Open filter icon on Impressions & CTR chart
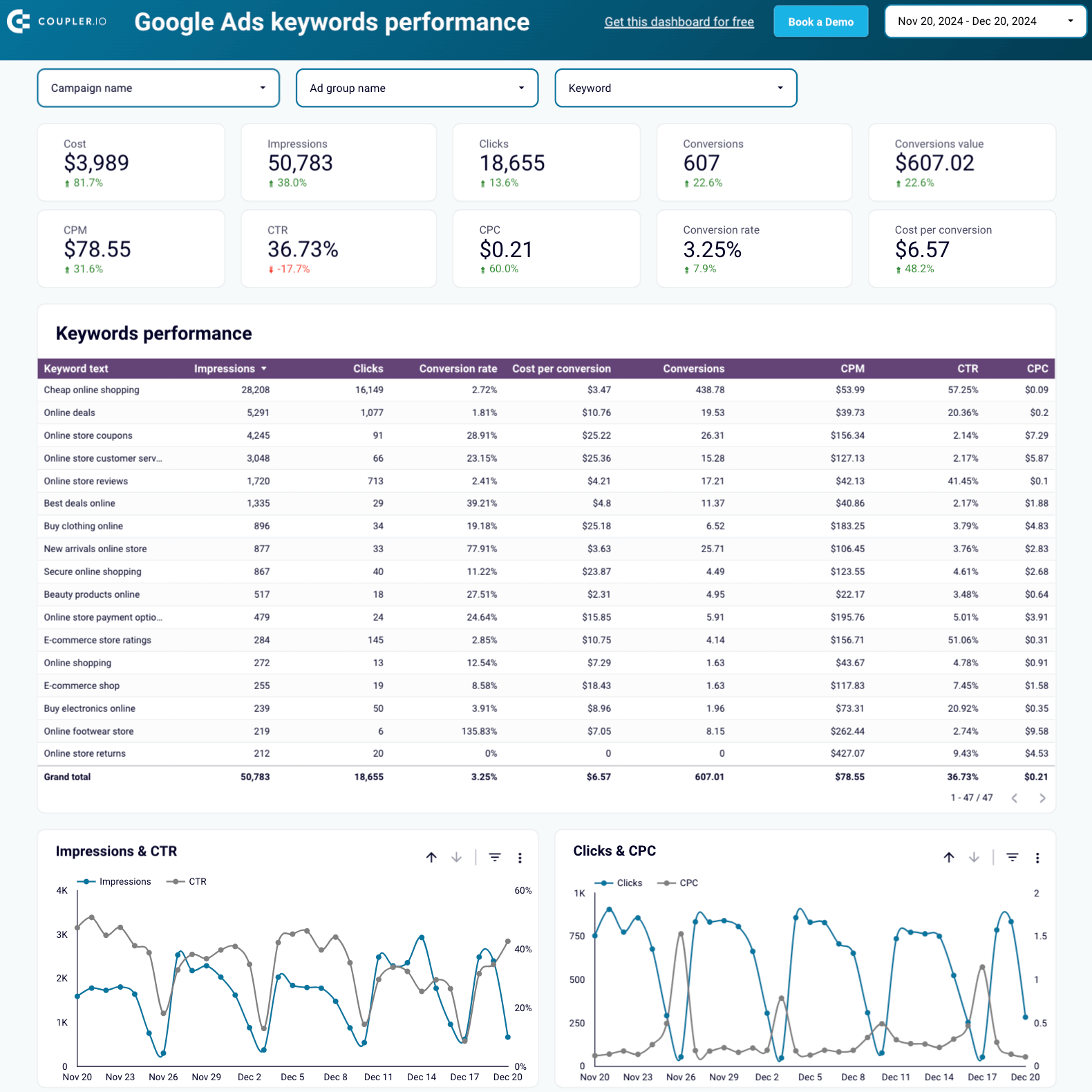The width and height of the screenshot is (1092, 1092). pyautogui.click(x=495, y=858)
